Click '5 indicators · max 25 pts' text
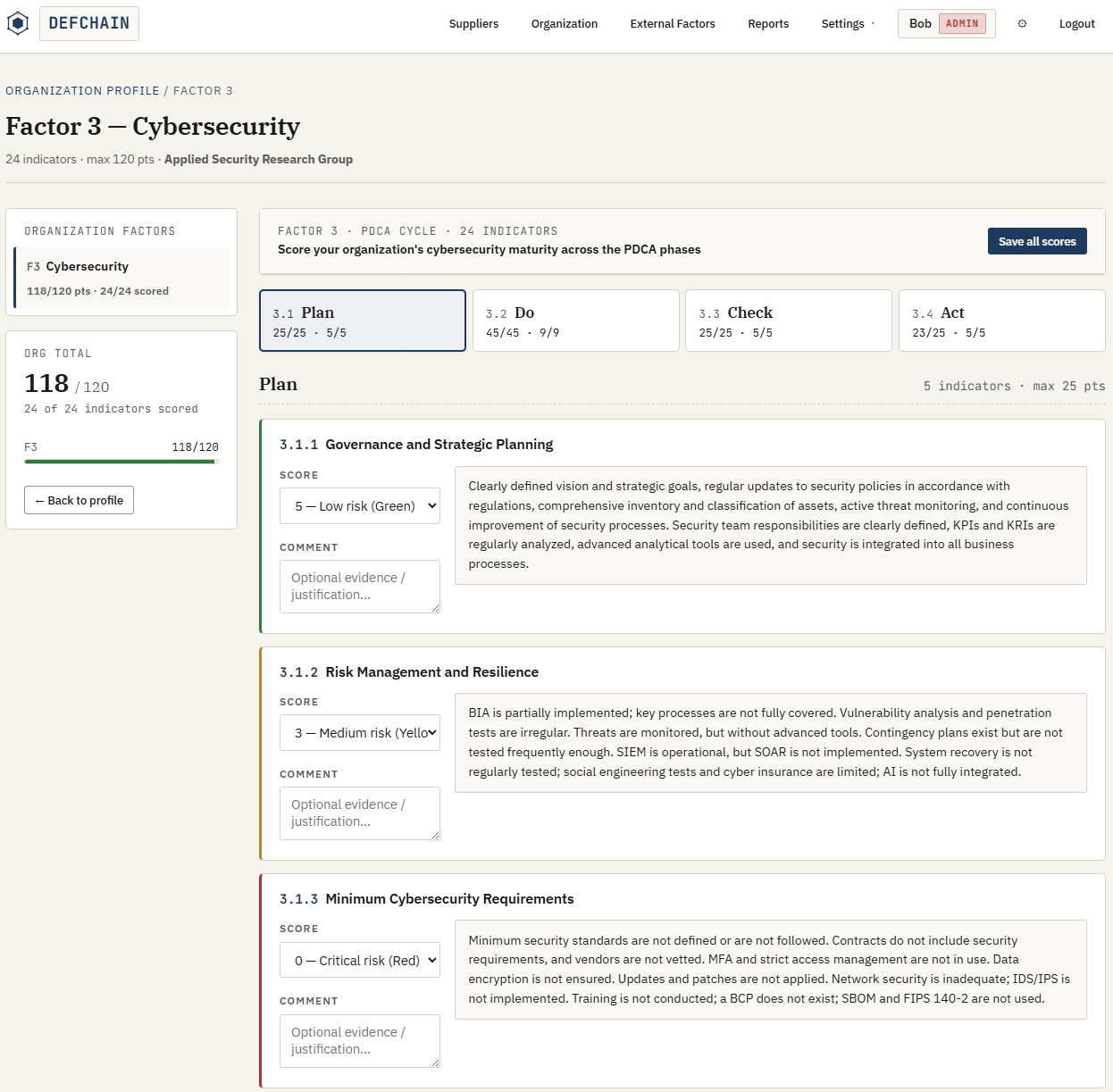Screen dimensions: 1113x1092 1014,386
